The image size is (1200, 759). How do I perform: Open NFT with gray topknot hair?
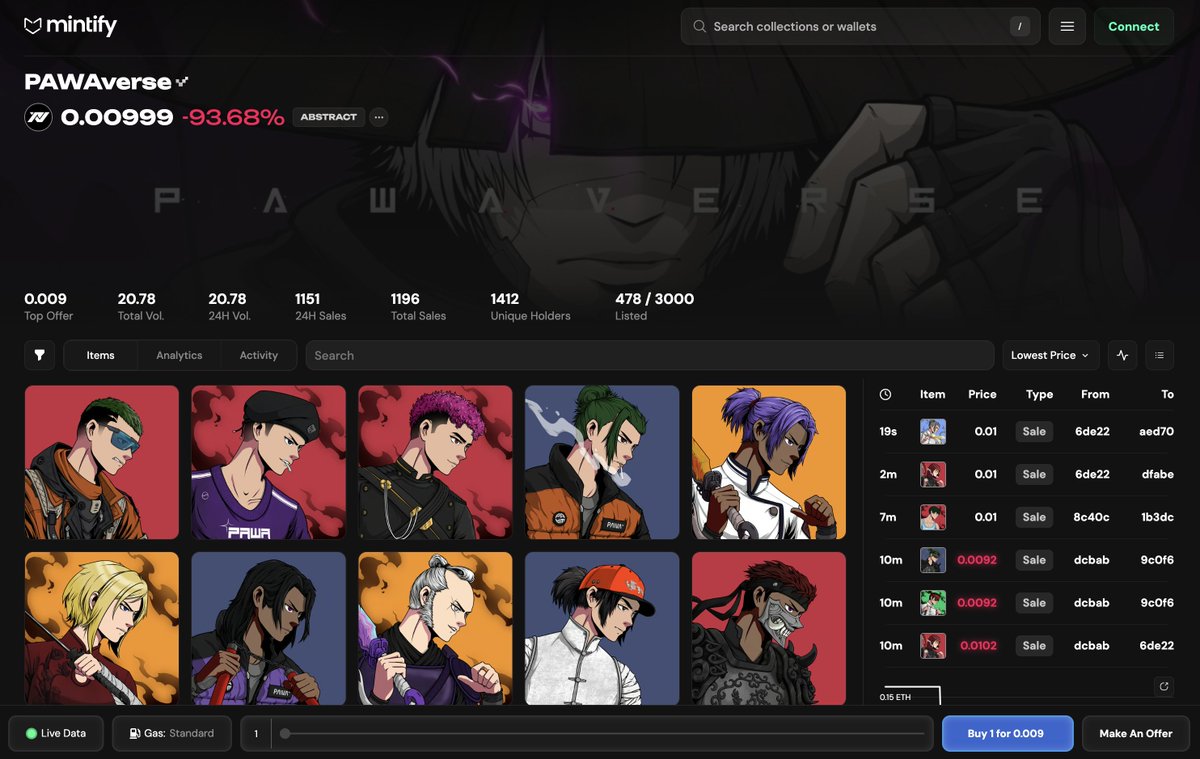click(435, 628)
